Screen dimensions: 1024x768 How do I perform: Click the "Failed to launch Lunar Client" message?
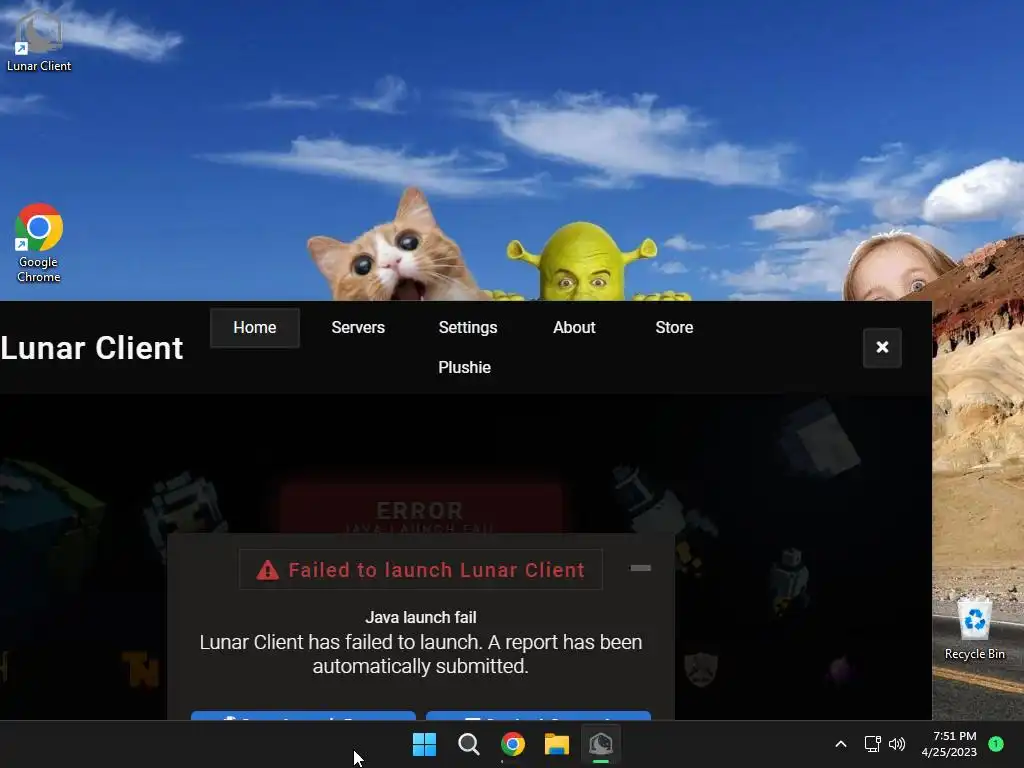point(436,570)
